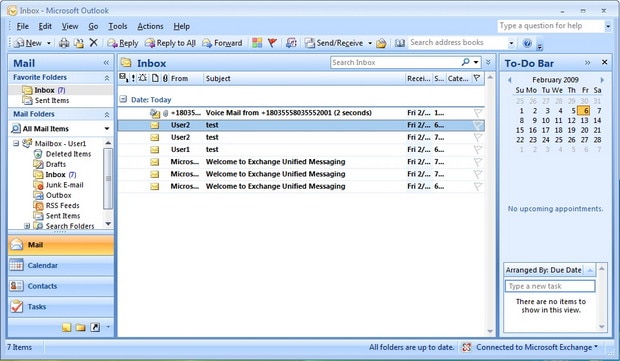620x361 pixels.
Task: Click the Exchange connection status icon
Action: tap(467, 347)
